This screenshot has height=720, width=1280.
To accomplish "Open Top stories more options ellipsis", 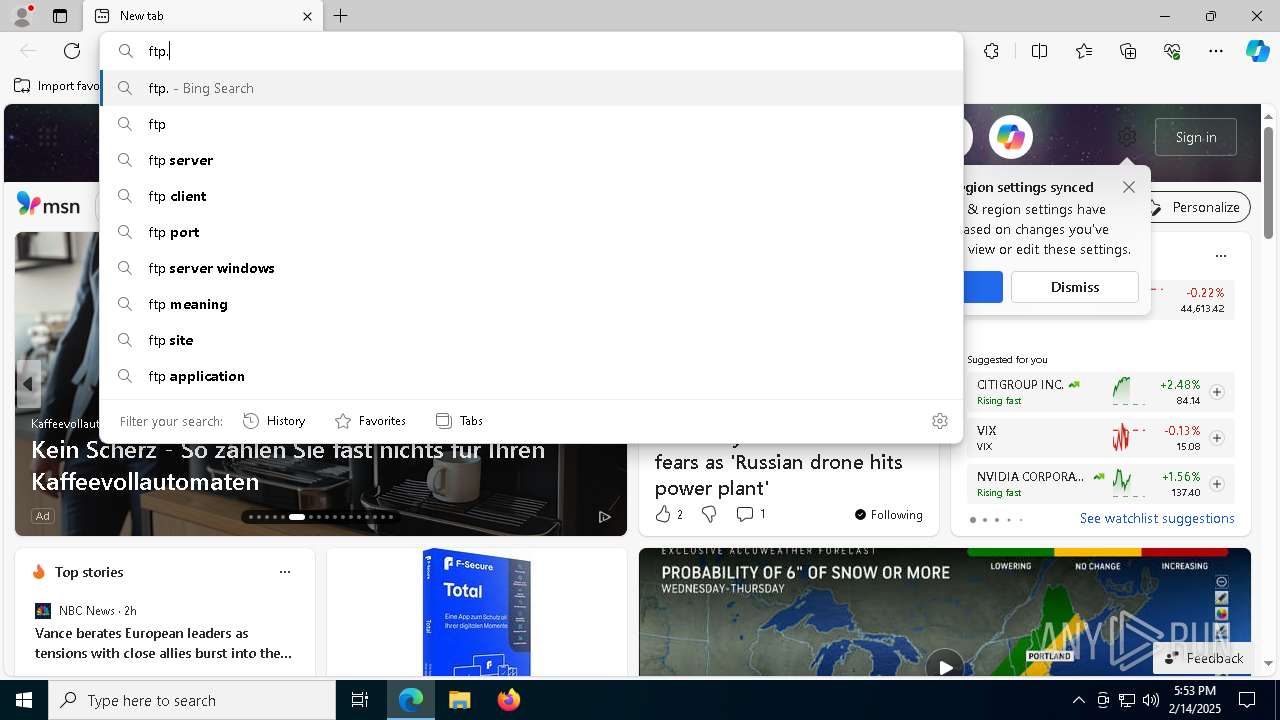I will (285, 572).
